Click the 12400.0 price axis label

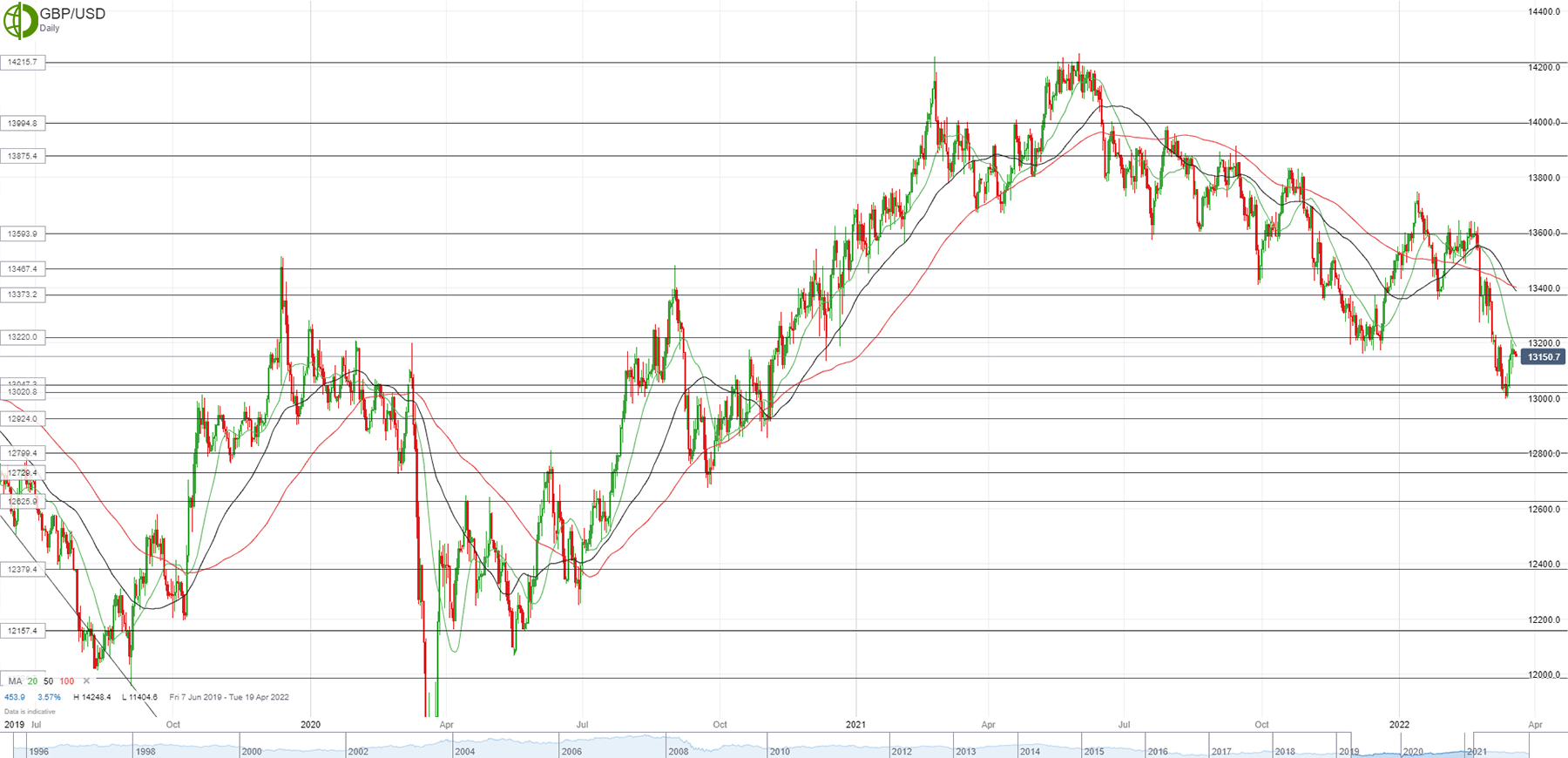(1544, 565)
